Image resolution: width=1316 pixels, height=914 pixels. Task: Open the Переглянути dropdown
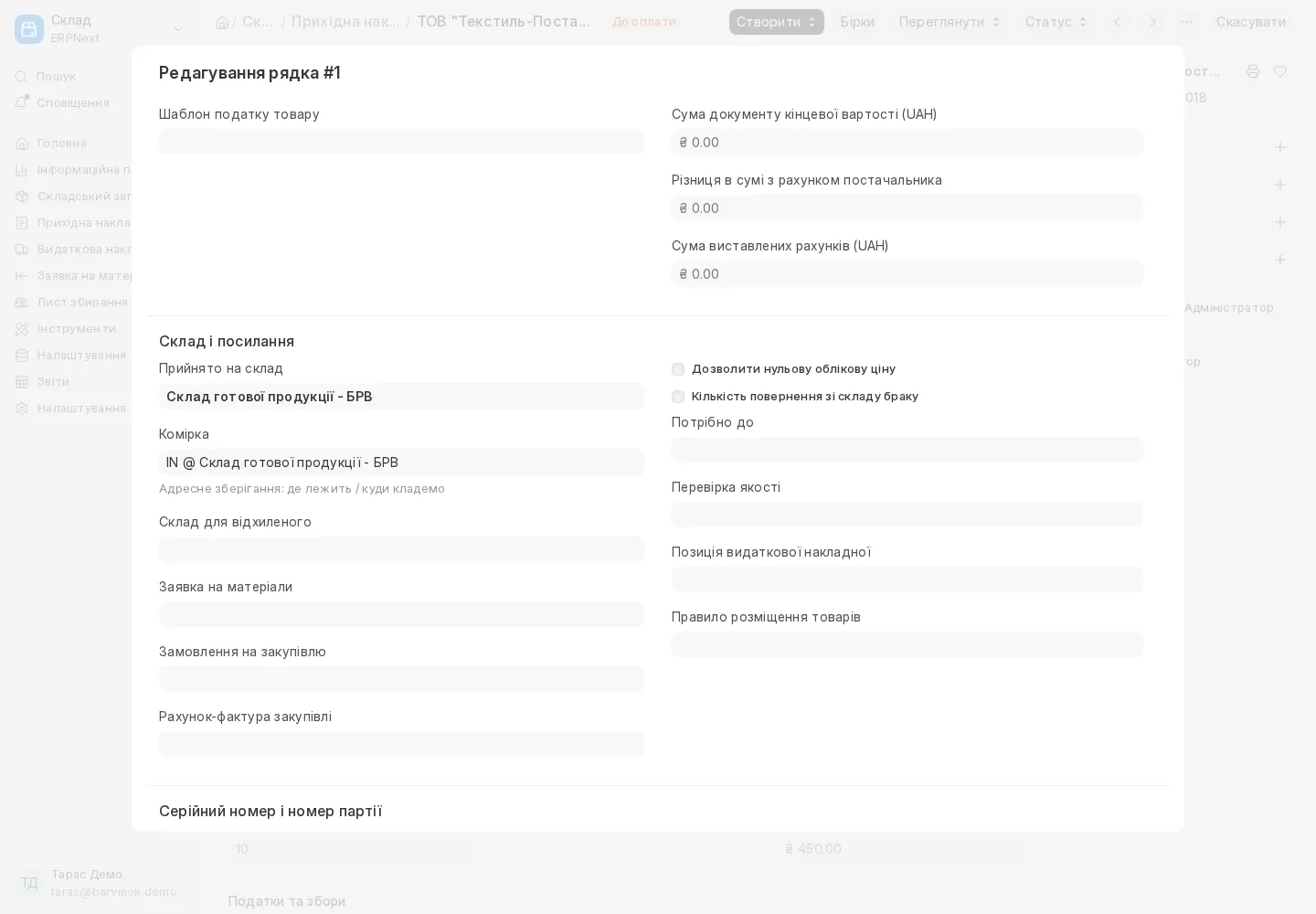coord(950,22)
